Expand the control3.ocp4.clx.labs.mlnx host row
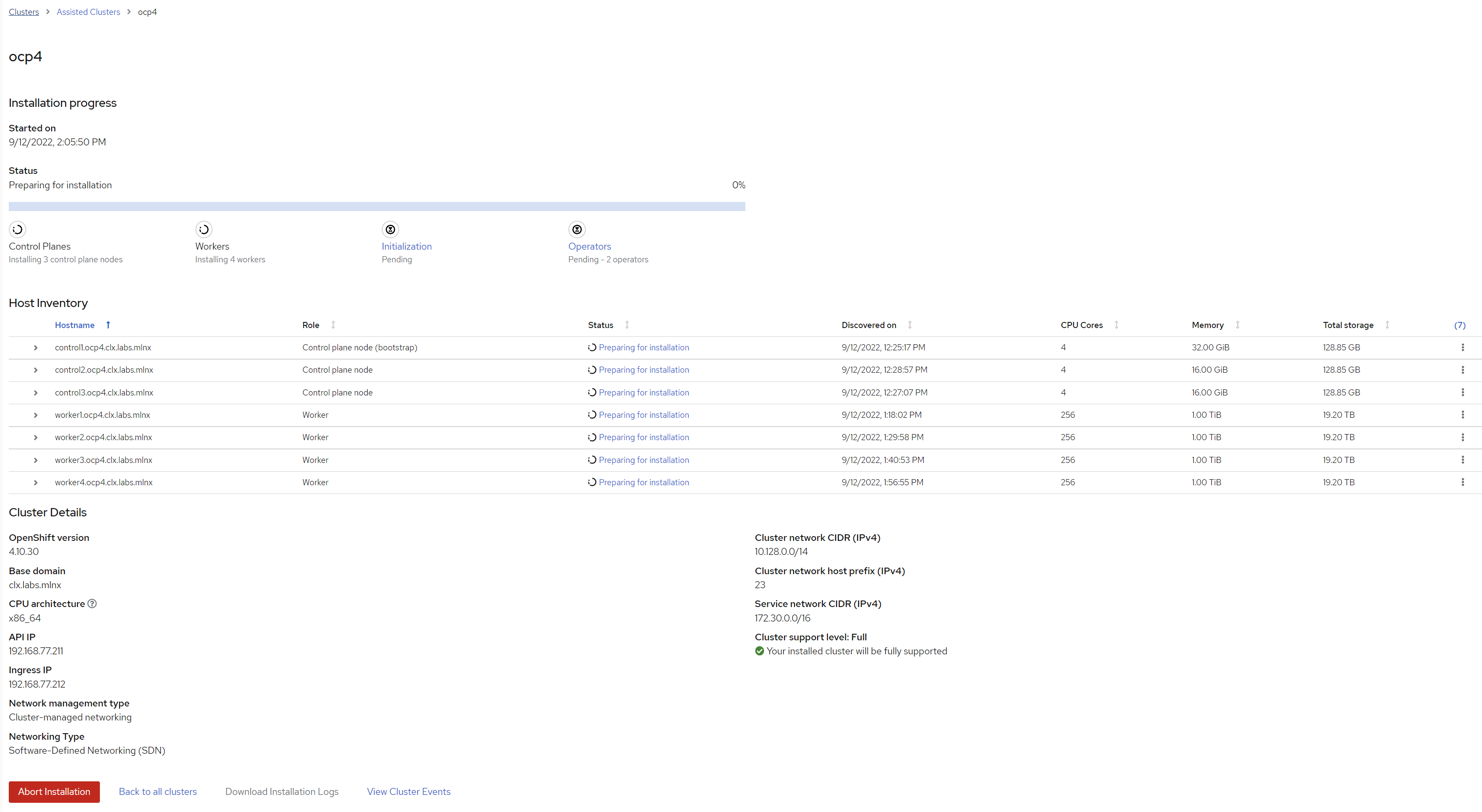Screen dimensions: 1482x812 pyautogui.click(x=35, y=392)
